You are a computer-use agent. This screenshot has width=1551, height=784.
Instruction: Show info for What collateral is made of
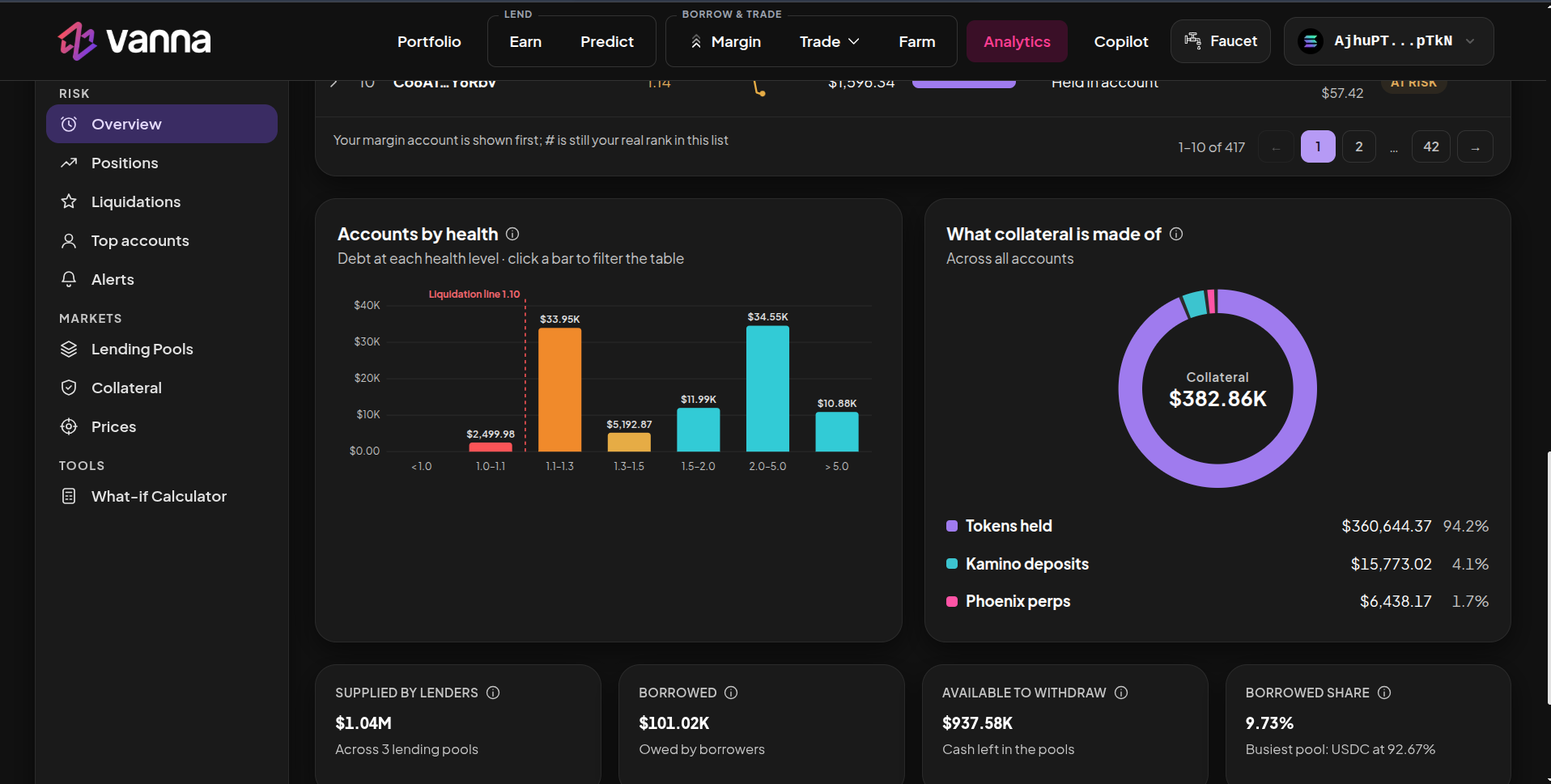(1176, 234)
